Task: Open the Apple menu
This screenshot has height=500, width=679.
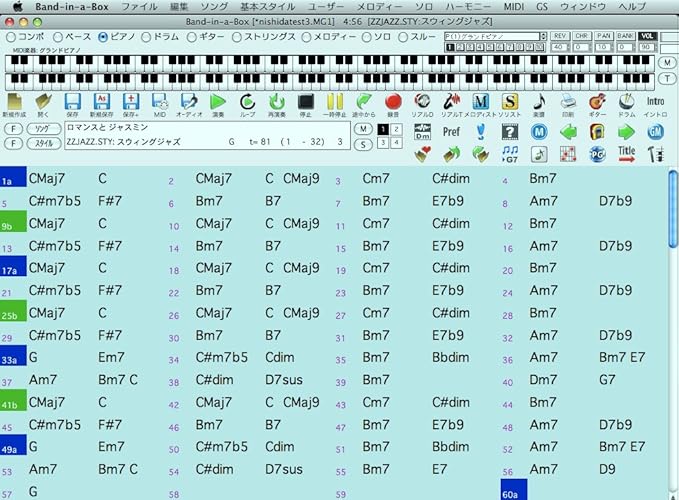Action: 18,6
